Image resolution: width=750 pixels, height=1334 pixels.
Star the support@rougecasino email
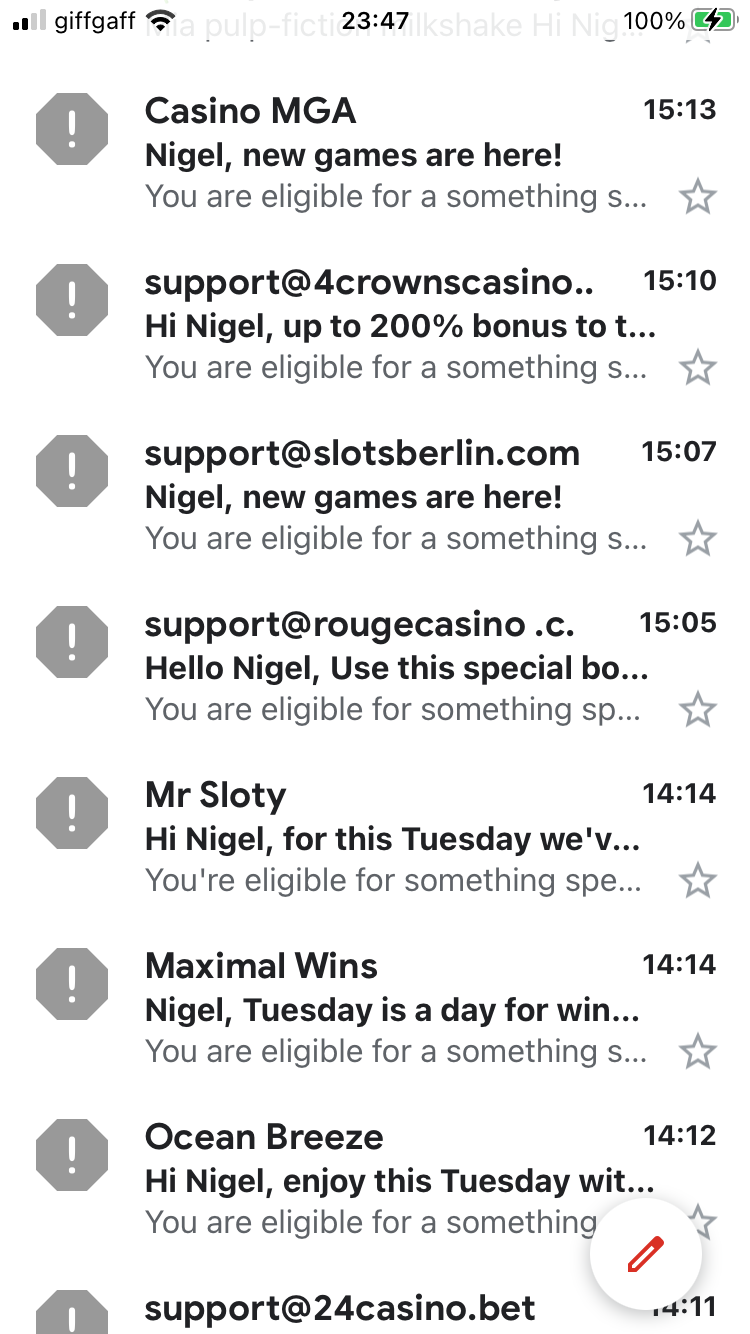[x=697, y=710]
